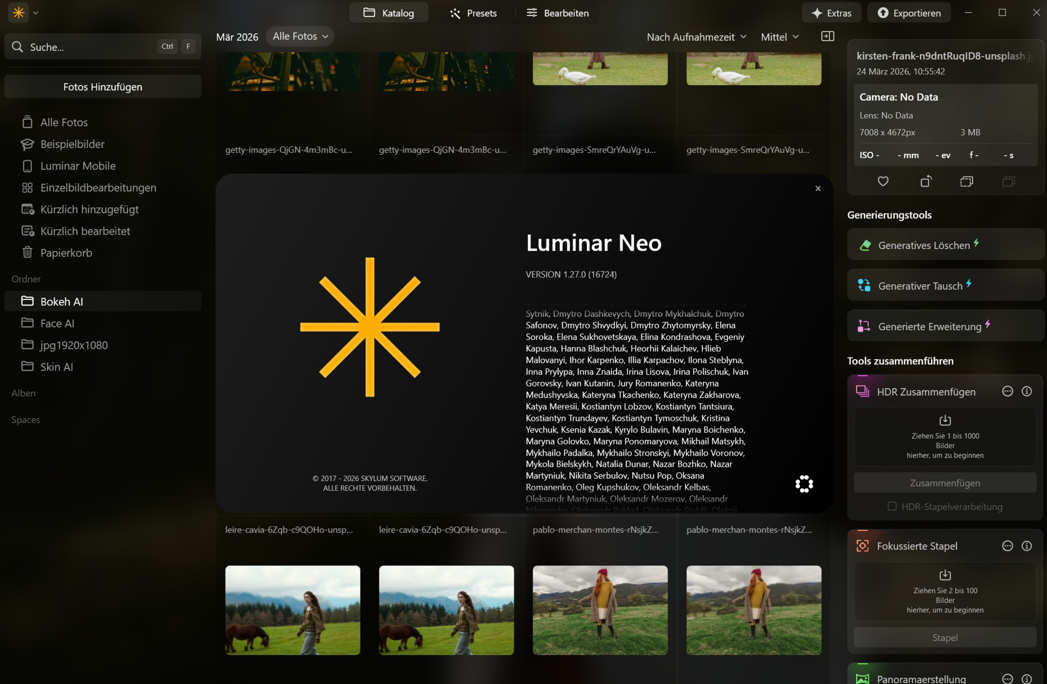Click the rotate image icon under the metadata panel
1047x684 pixels.
click(x=925, y=181)
